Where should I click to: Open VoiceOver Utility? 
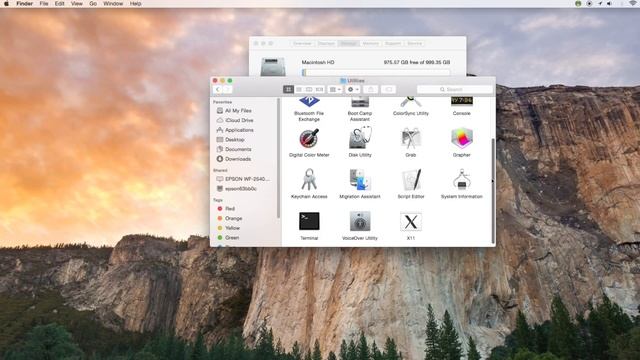click(360, 221)
